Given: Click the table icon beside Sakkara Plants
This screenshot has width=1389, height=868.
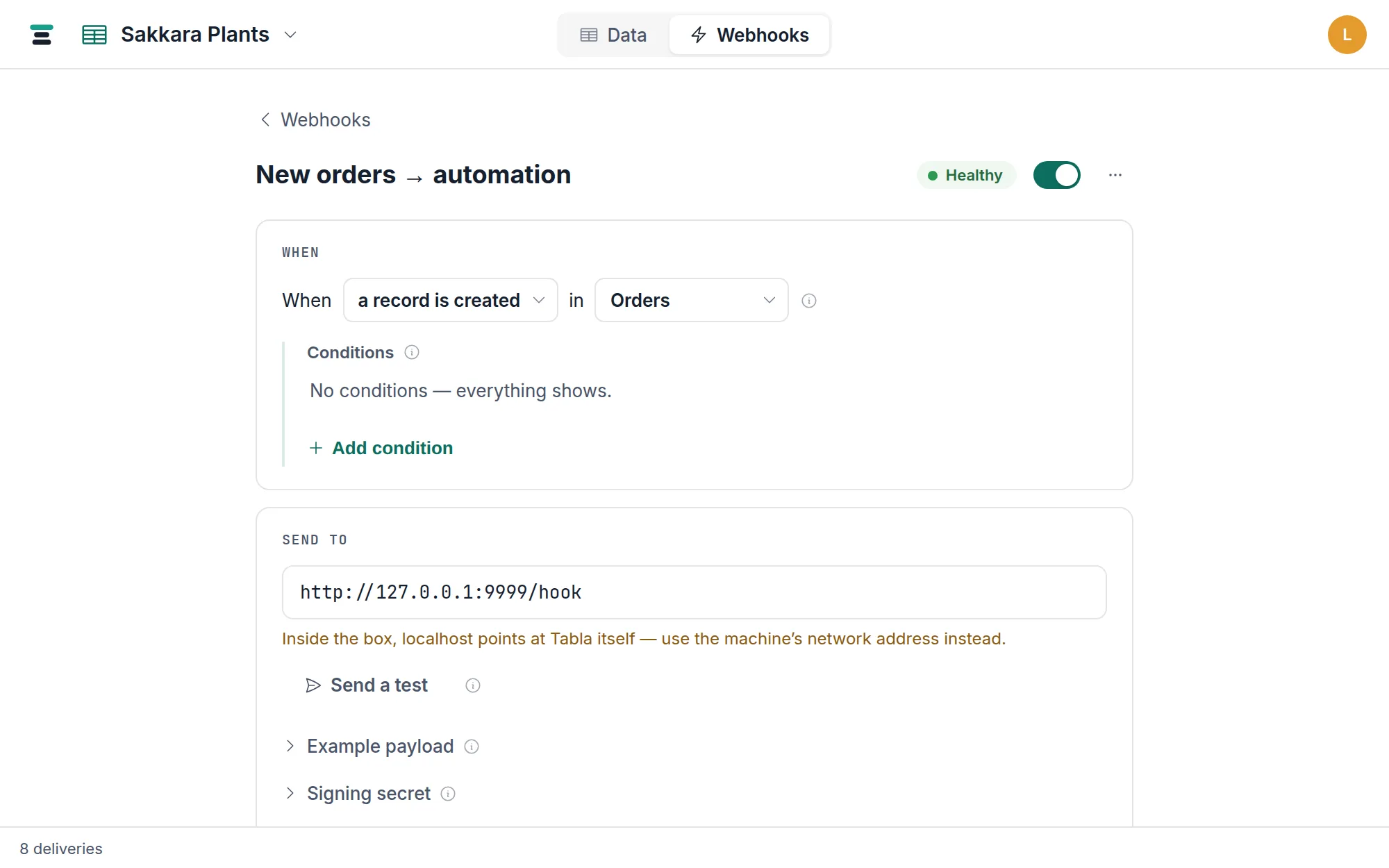Looking at the screenshot, I should pyautogui.click(x=94, y=35).
